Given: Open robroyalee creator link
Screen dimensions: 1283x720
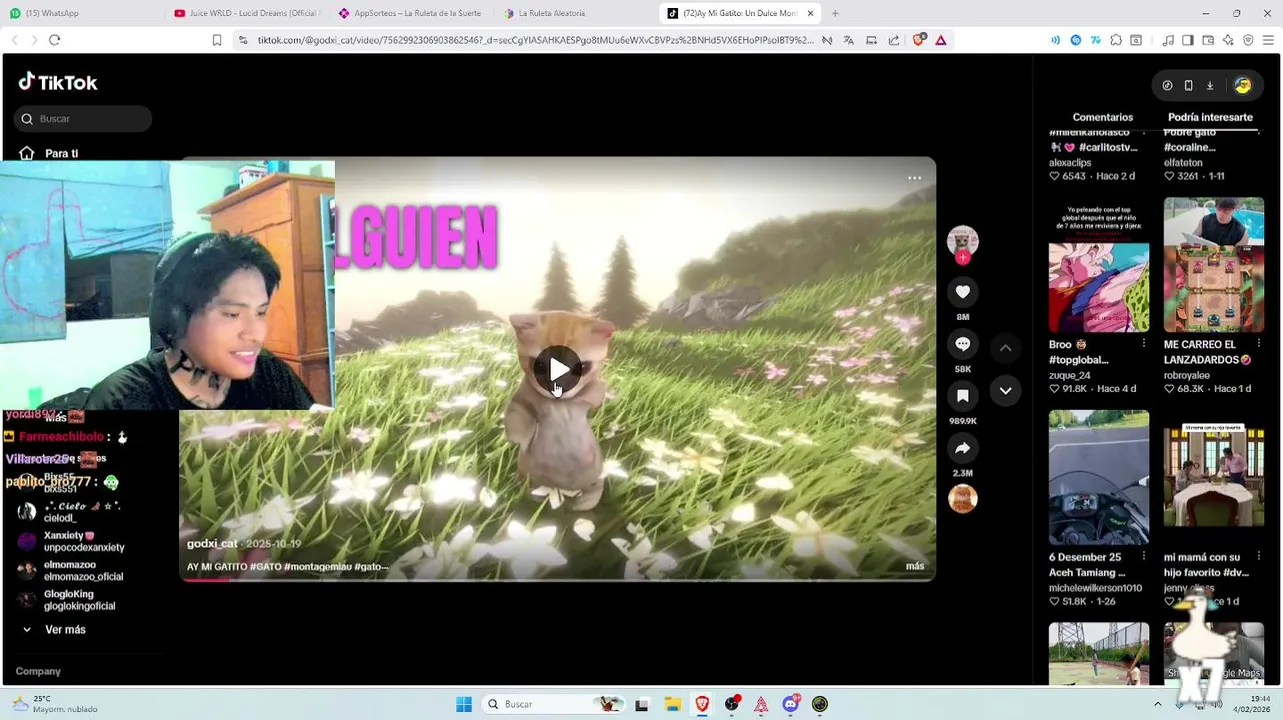Looking at the screenshot, I should pos(1187,375).
